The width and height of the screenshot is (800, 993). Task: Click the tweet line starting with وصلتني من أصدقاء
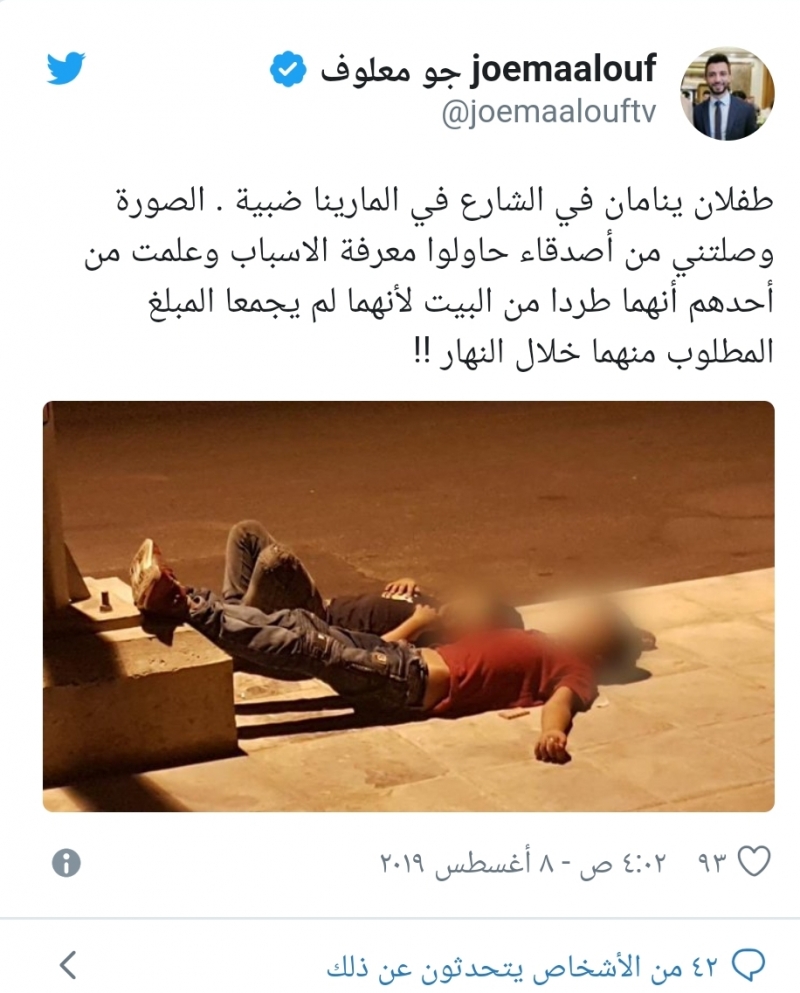(x=429, y=251)
